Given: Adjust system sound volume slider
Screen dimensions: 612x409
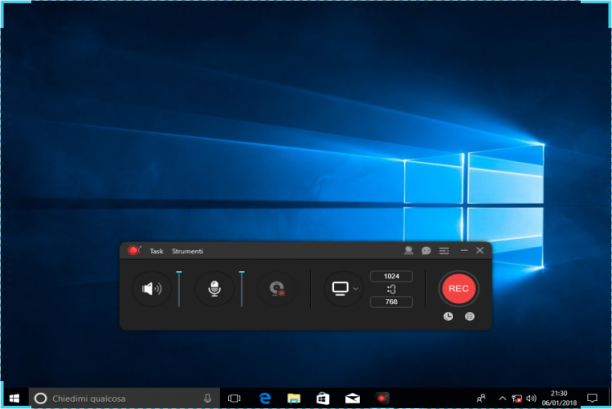Looking at the screenshot, I should pyautogui.click(x=179, y=288).
